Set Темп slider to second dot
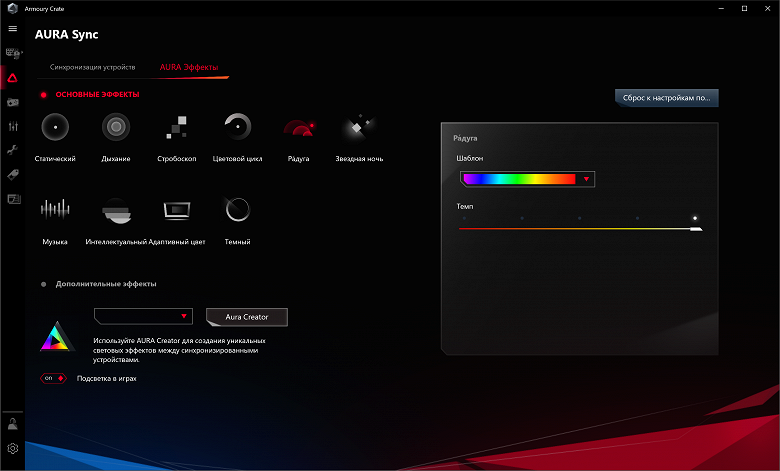The width and height of the screenshot is (780, 471). click(522, 218)
